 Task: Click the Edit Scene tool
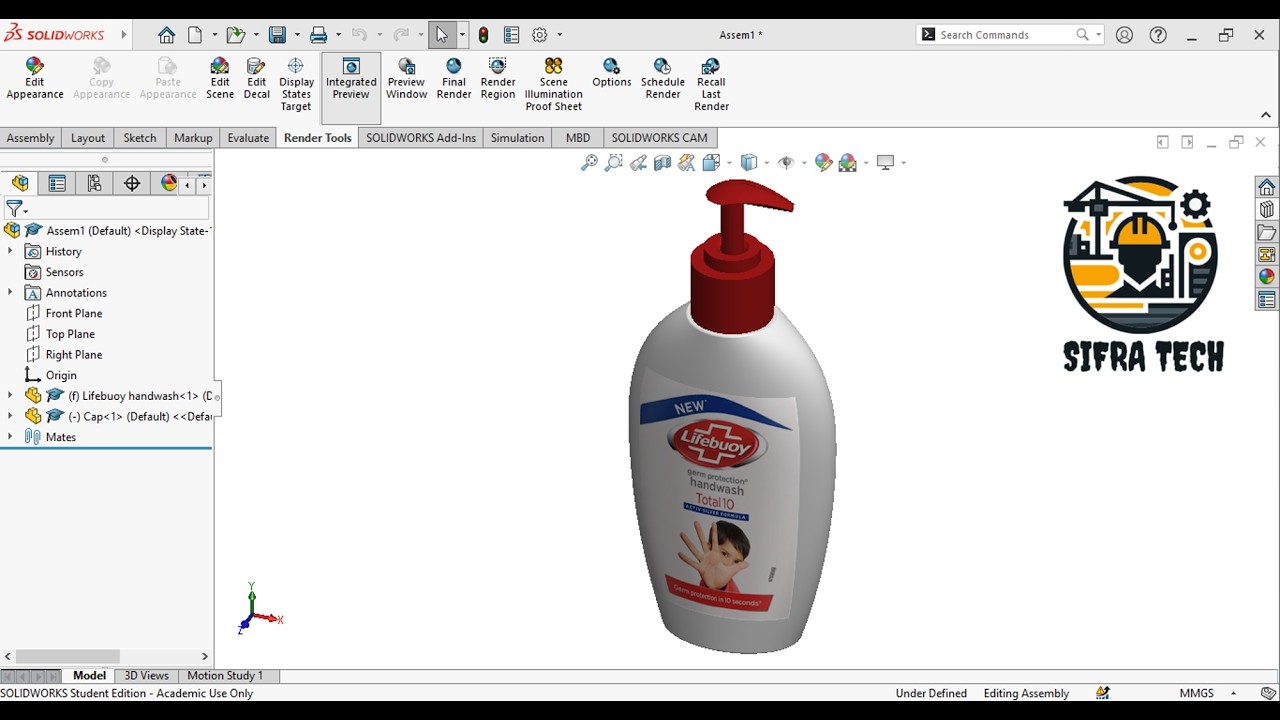click(220, 78)
